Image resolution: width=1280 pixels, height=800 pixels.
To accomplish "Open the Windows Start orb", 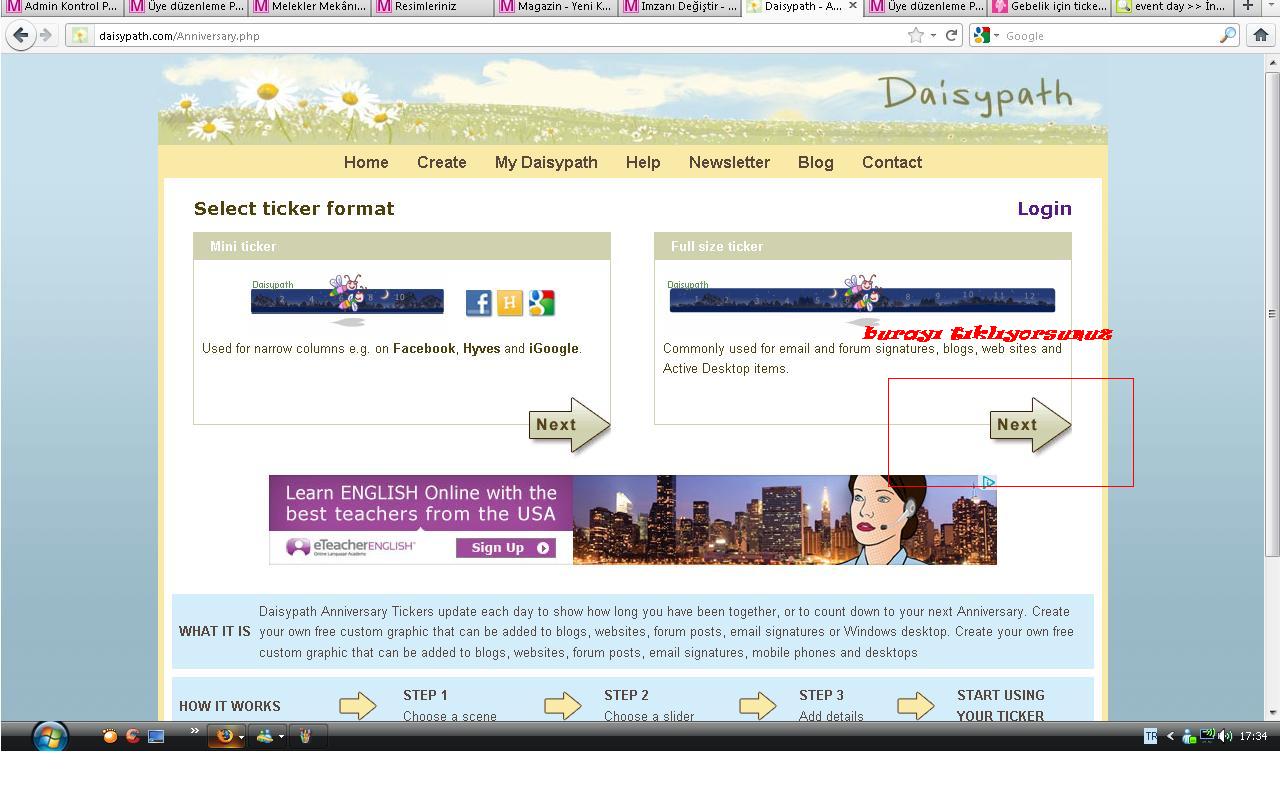I will [x=49, y=737].
